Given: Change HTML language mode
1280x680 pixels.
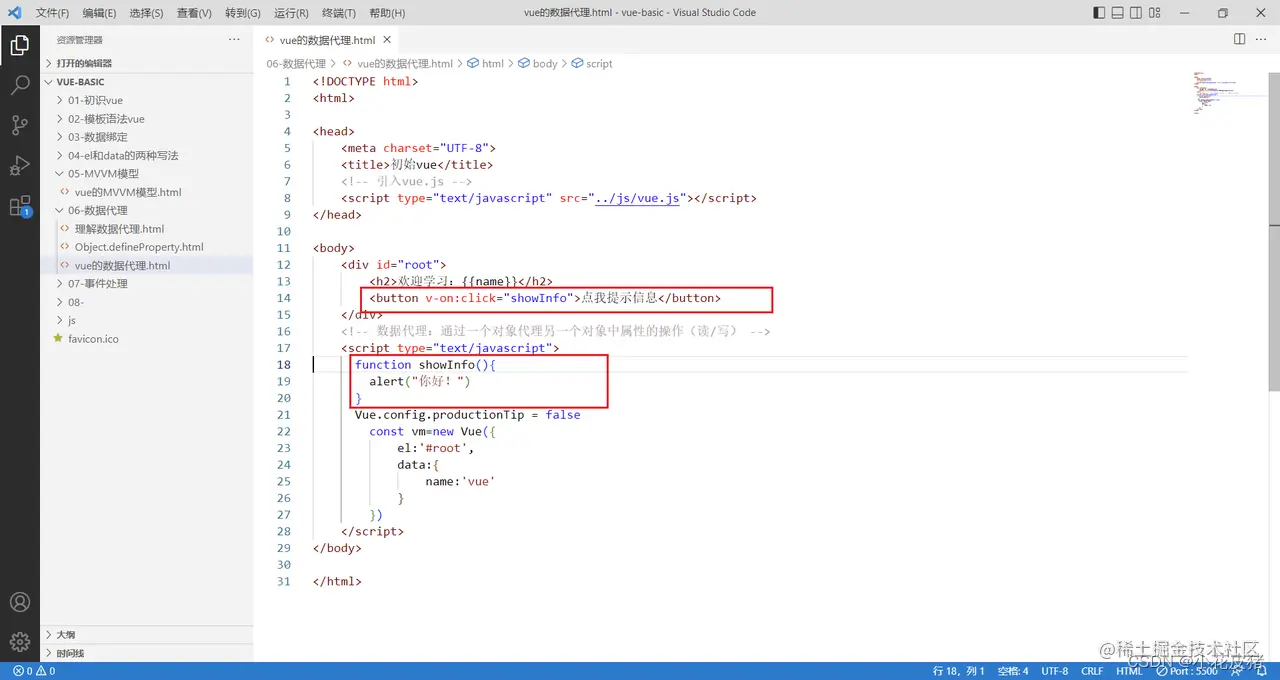Looking at the screenshot, I should (1129, 671).
